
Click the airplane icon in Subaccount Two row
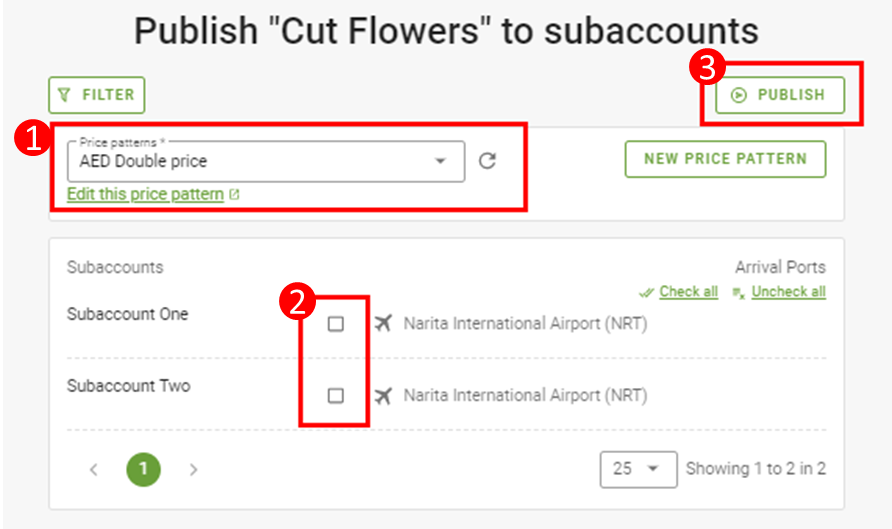[383, 395]
